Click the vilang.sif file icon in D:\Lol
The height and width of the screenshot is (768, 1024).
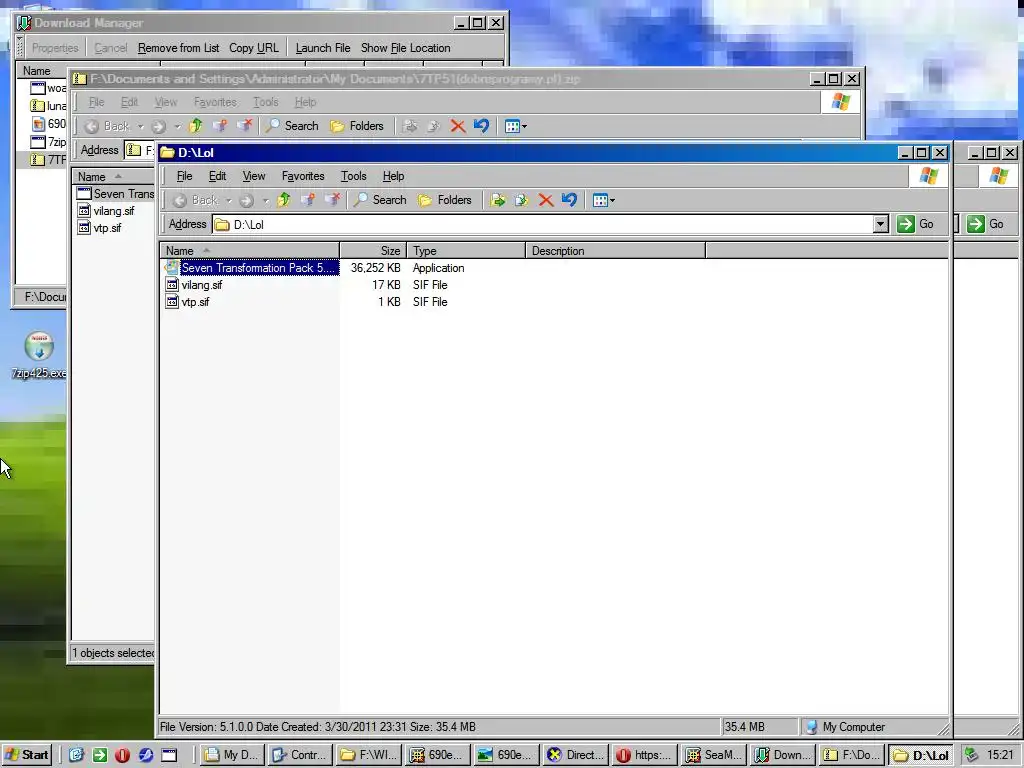tap(172, 285)
